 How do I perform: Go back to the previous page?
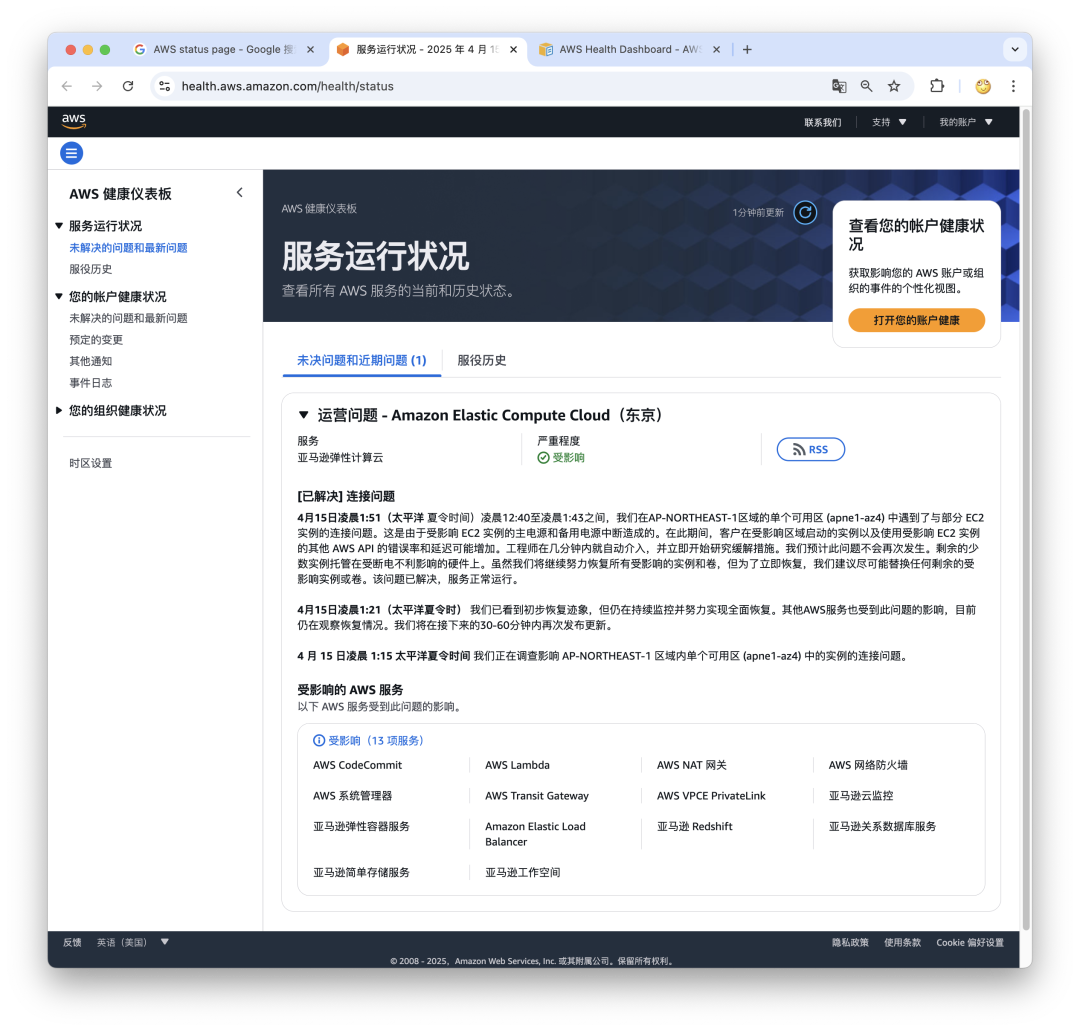(x=67, y=86)
